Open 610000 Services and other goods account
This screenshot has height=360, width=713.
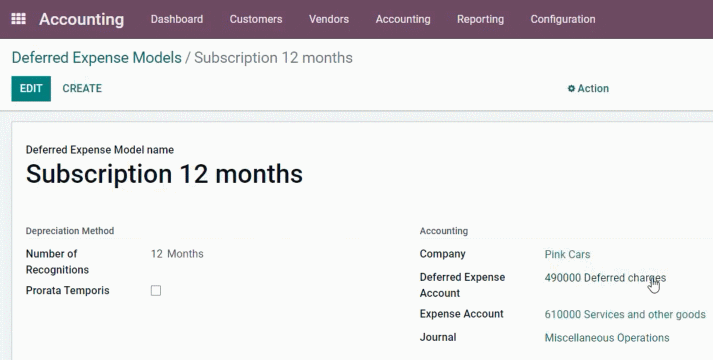[625, 315]
